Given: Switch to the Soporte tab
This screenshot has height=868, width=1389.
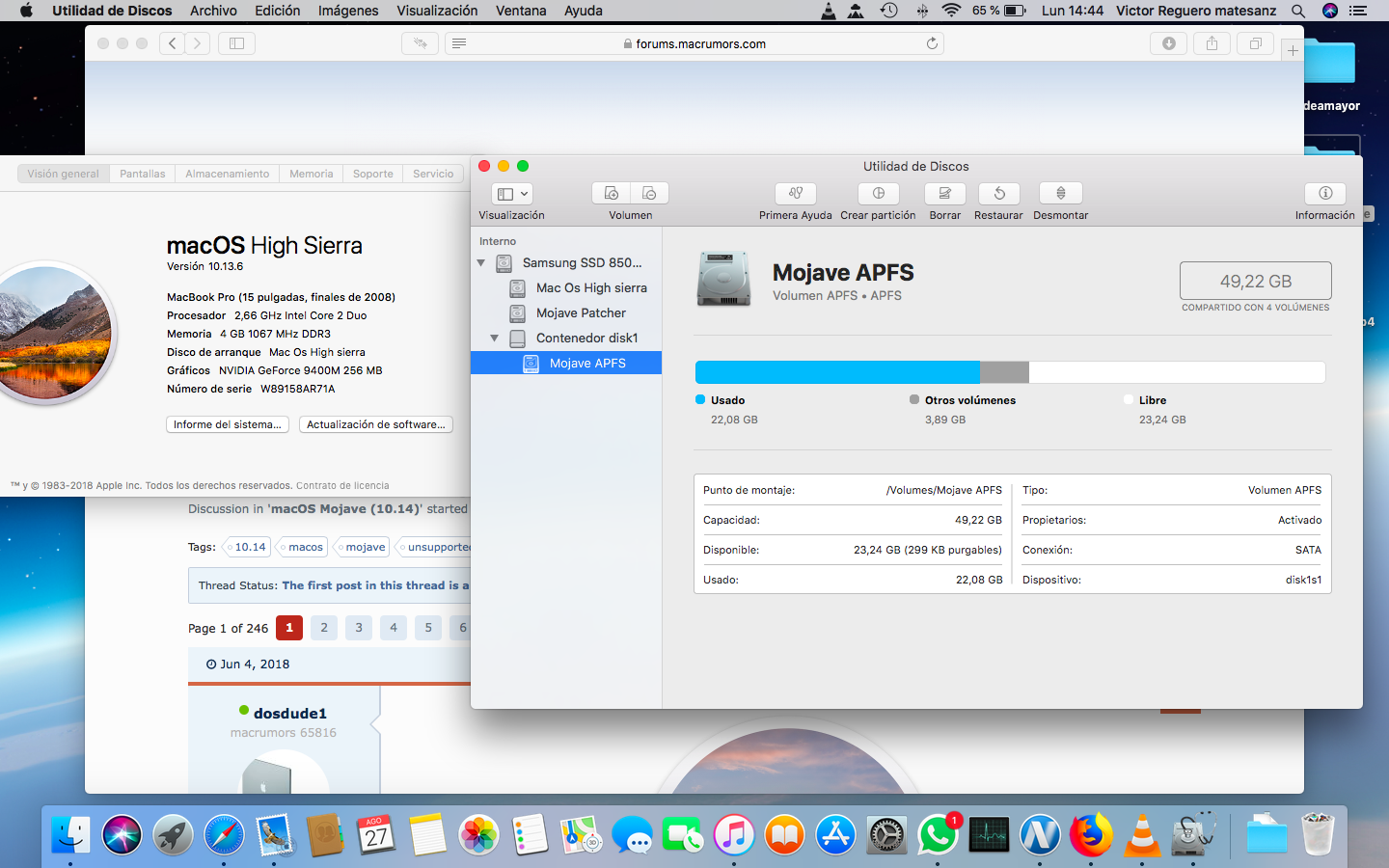Looking at the screenshot, I should coord(373,174).
